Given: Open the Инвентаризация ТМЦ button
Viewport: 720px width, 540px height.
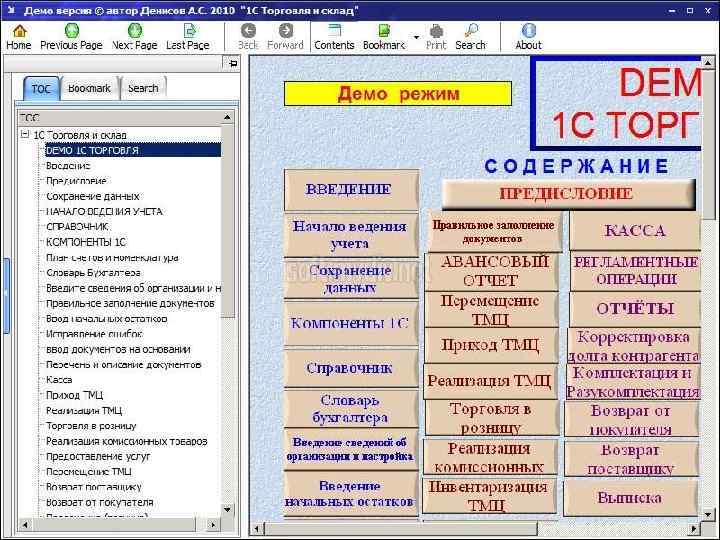Looking at the screenshot, I should (x=489, y=496).
